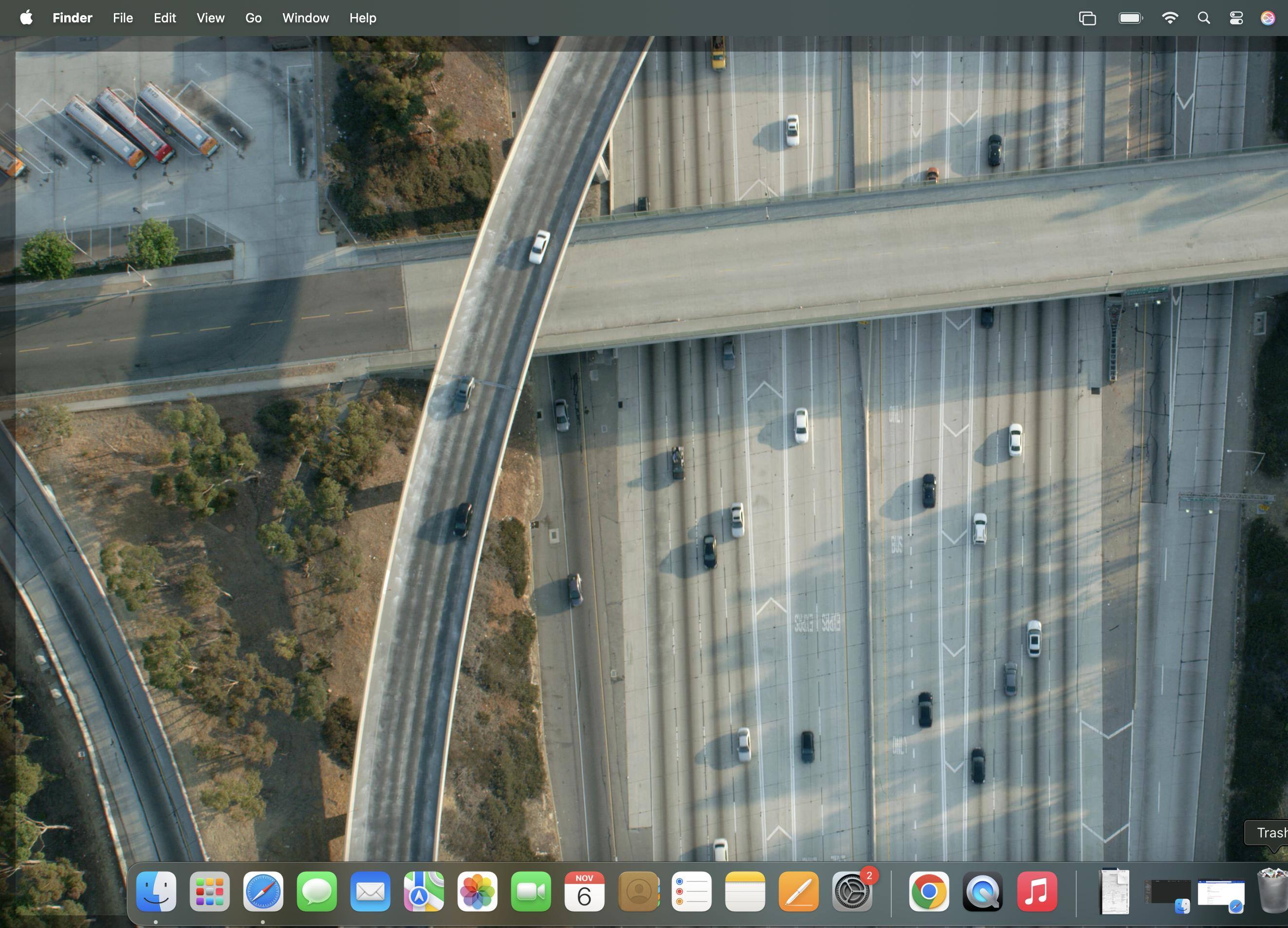Open the Finder application menu

pyautogui.click(x=72, y=18)
